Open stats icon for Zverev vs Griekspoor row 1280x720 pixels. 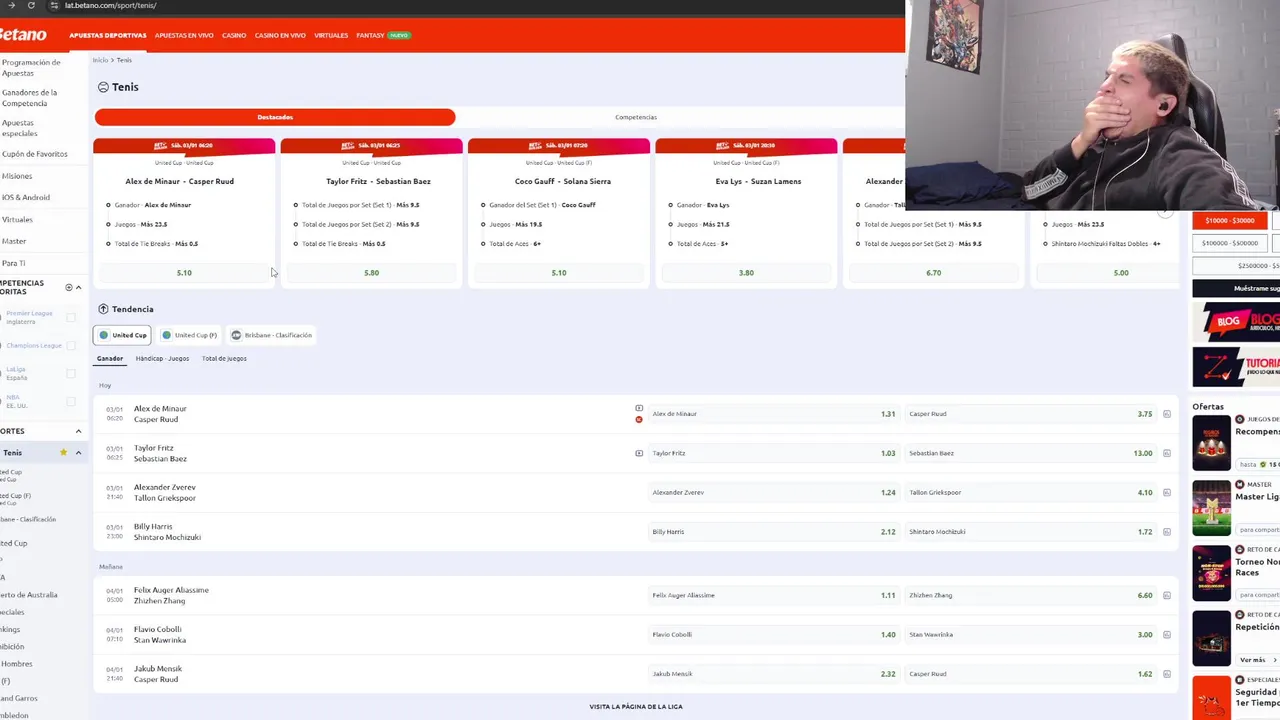(x=1166, y=492)
